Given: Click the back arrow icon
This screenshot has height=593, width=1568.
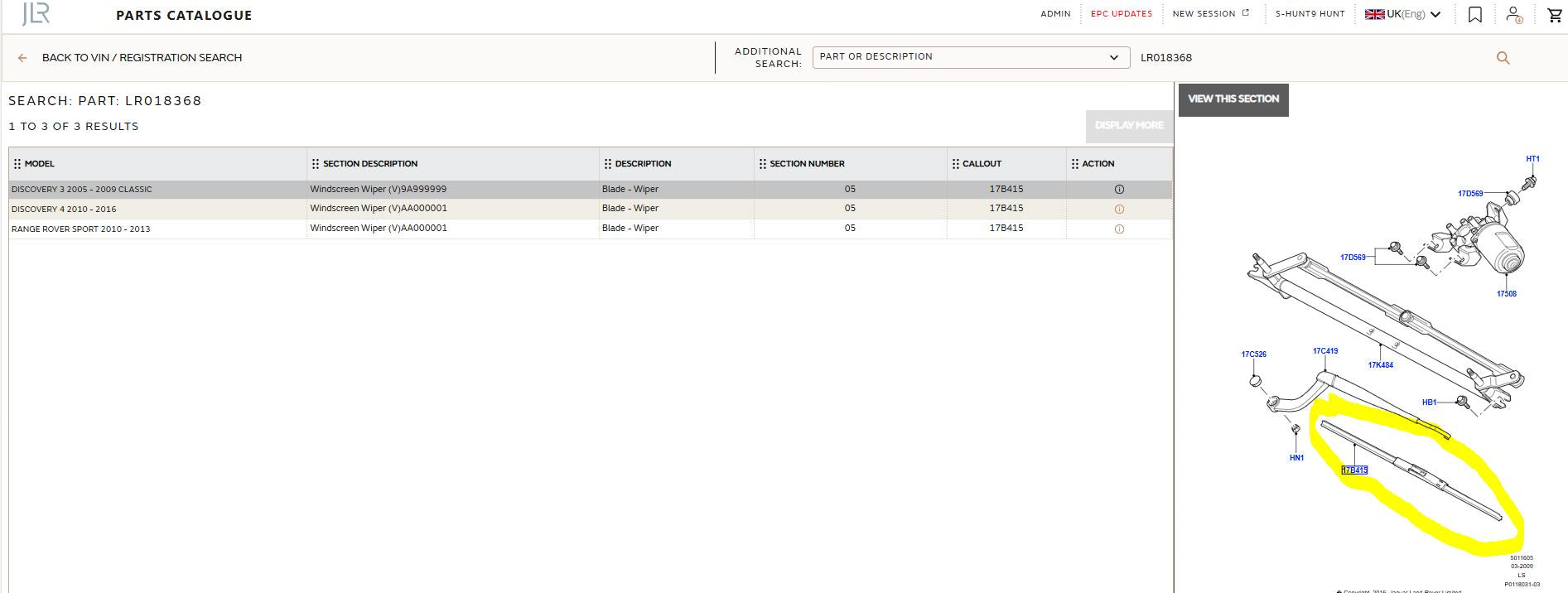Looking at the screenshot, I should [22, 58].
